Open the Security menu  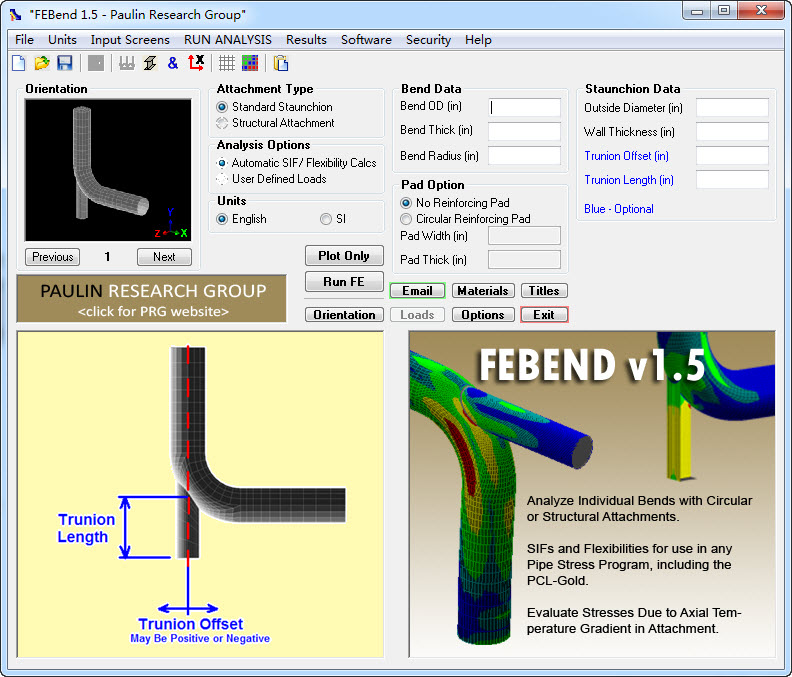click(428, 40)
